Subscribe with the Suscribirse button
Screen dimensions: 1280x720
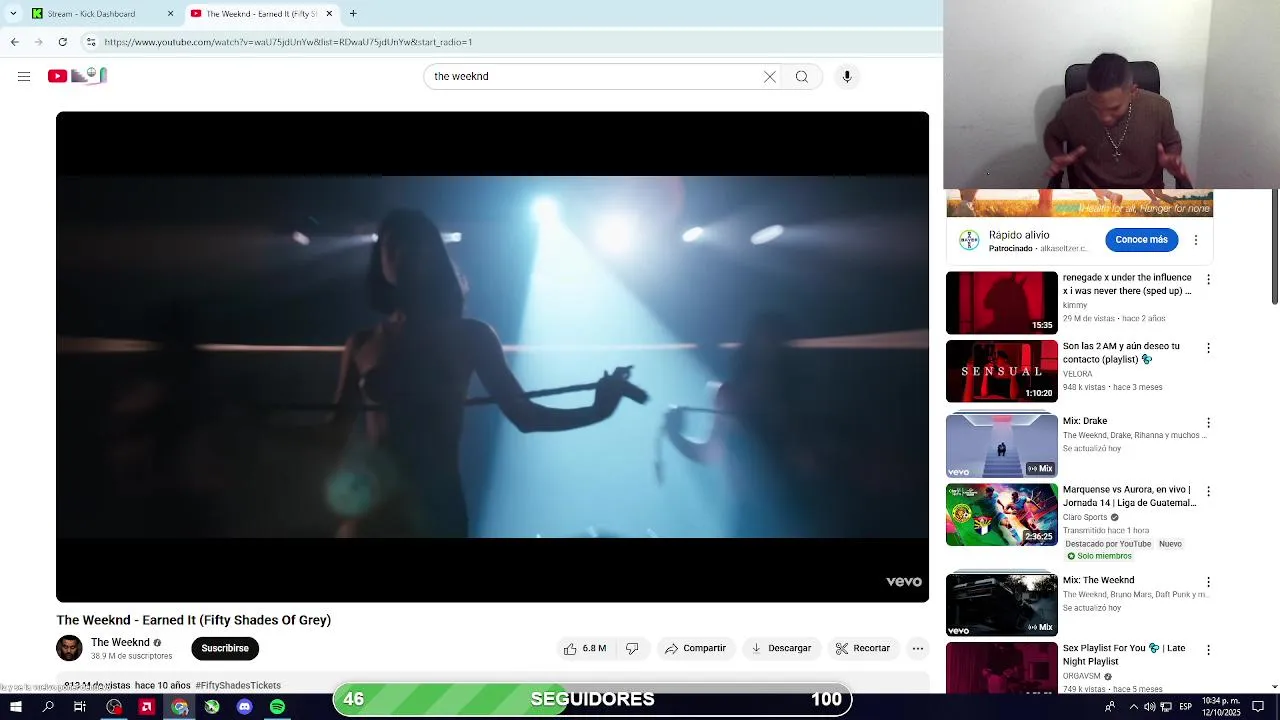(x=225, y=648)
